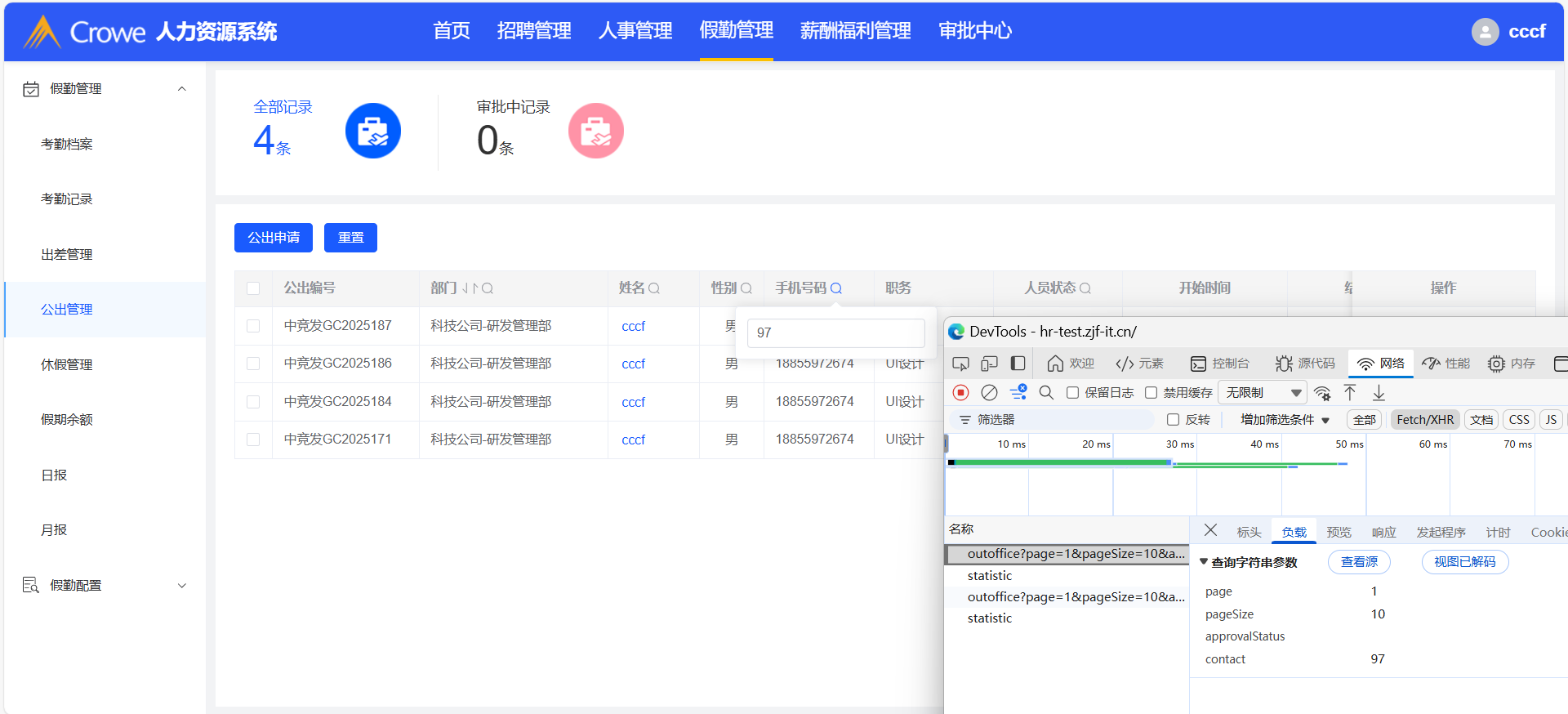
Task: Open the 无限制 throttling dropdown
Action: 1263,393
